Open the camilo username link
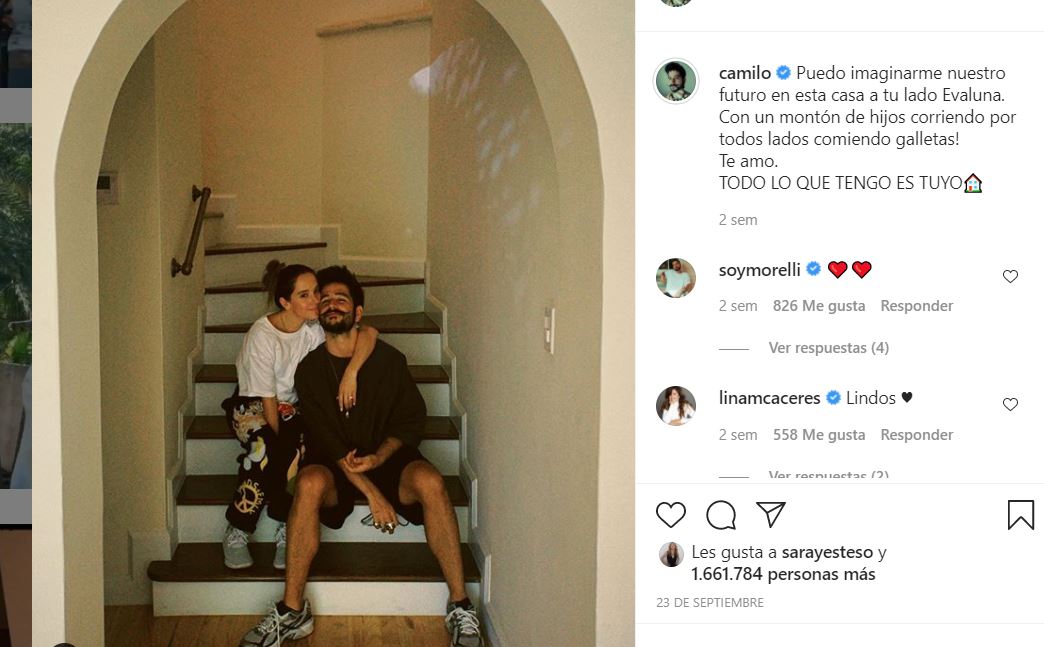The width and height of the screenshot is (1044, 647). pos(744,73)
